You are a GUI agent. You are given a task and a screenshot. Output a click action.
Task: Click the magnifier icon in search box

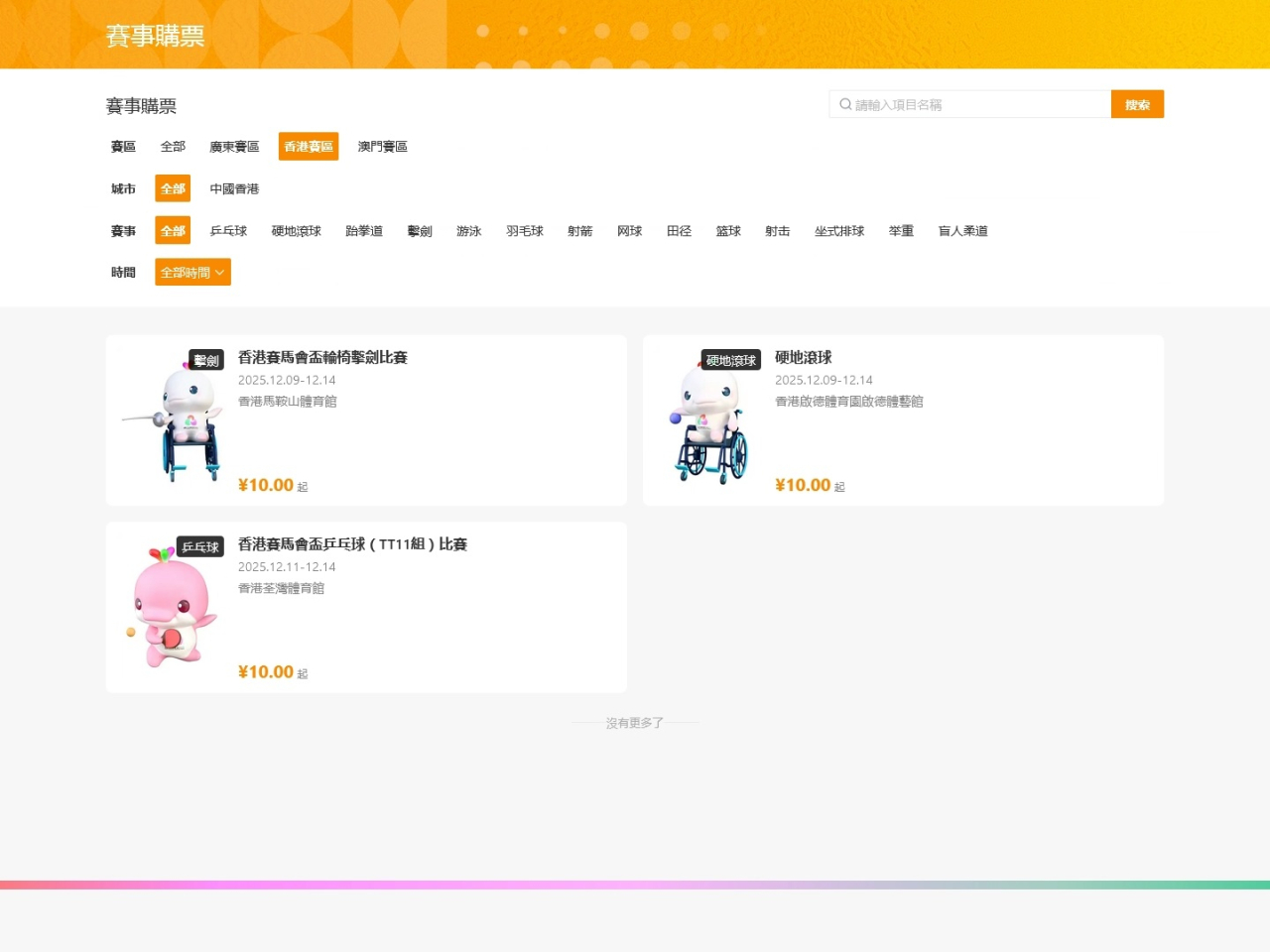(x=845, y=104)
